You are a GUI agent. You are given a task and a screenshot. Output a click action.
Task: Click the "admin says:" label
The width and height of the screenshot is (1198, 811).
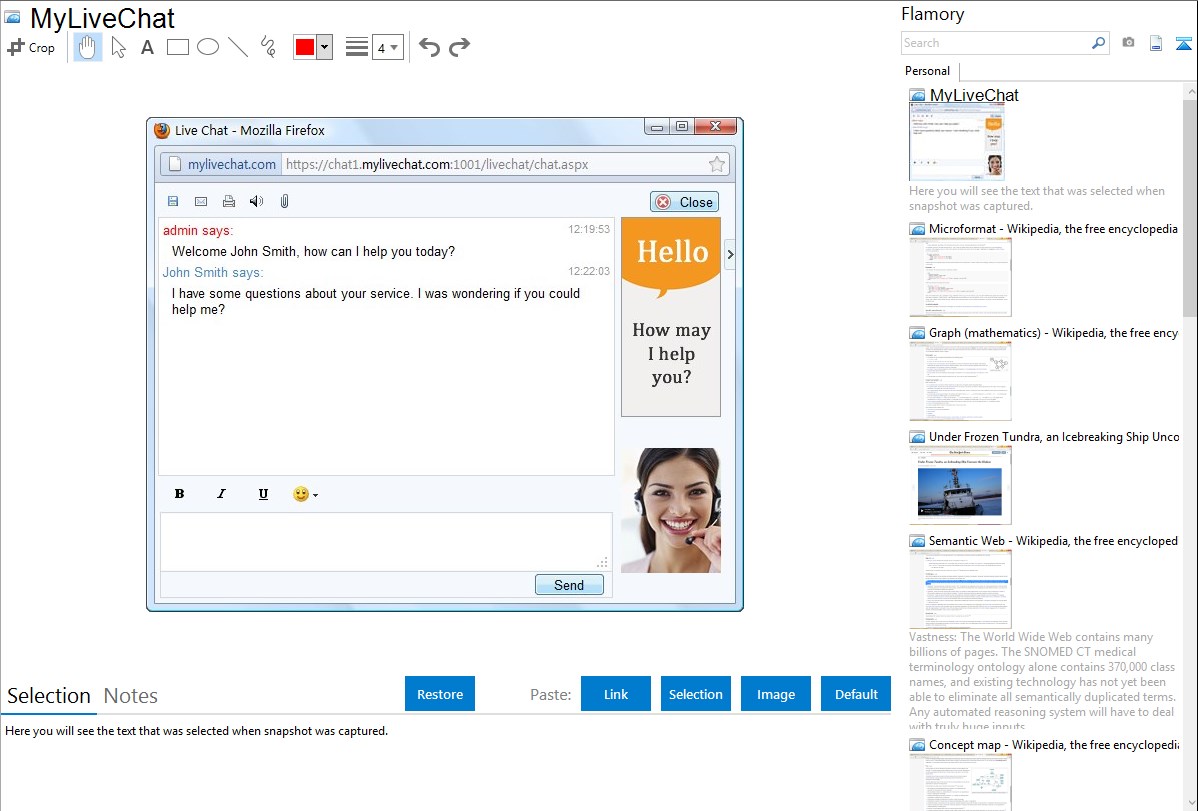198,230
